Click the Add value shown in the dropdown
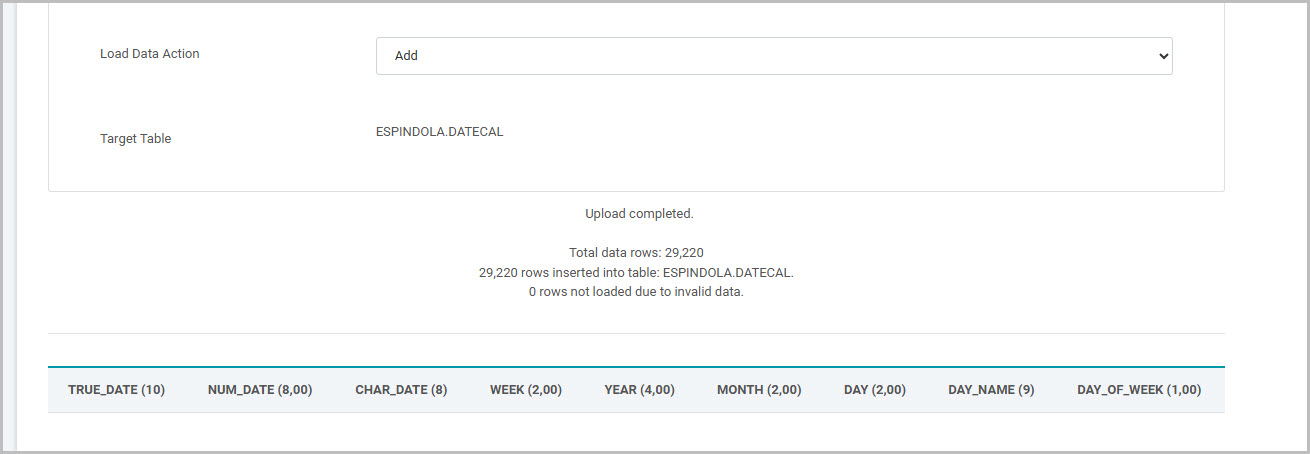 click(x=406, y=56)
